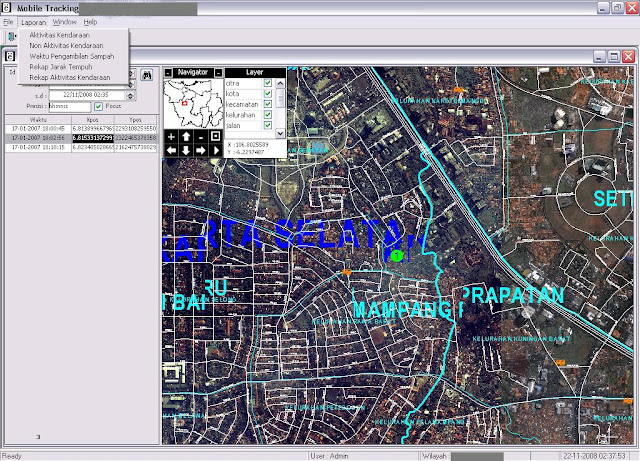Click the full extent square navigator button

coord(215,136)
